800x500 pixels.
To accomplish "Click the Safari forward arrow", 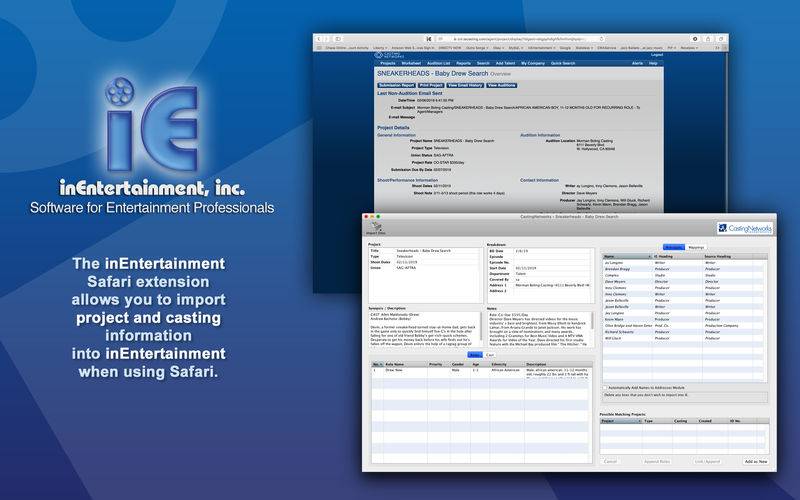I will pos(327,39).
